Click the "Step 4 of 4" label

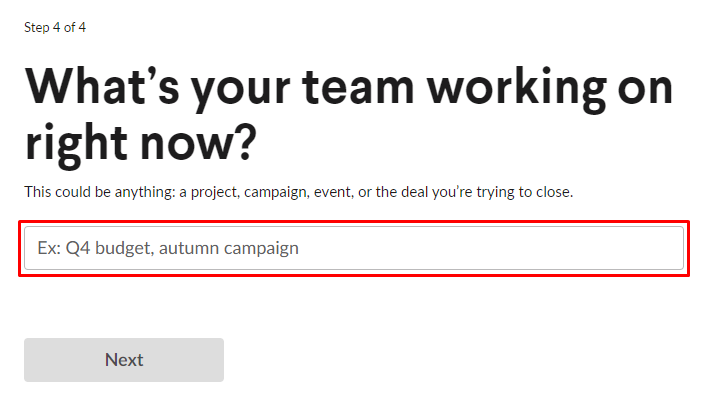pos(55,27)
